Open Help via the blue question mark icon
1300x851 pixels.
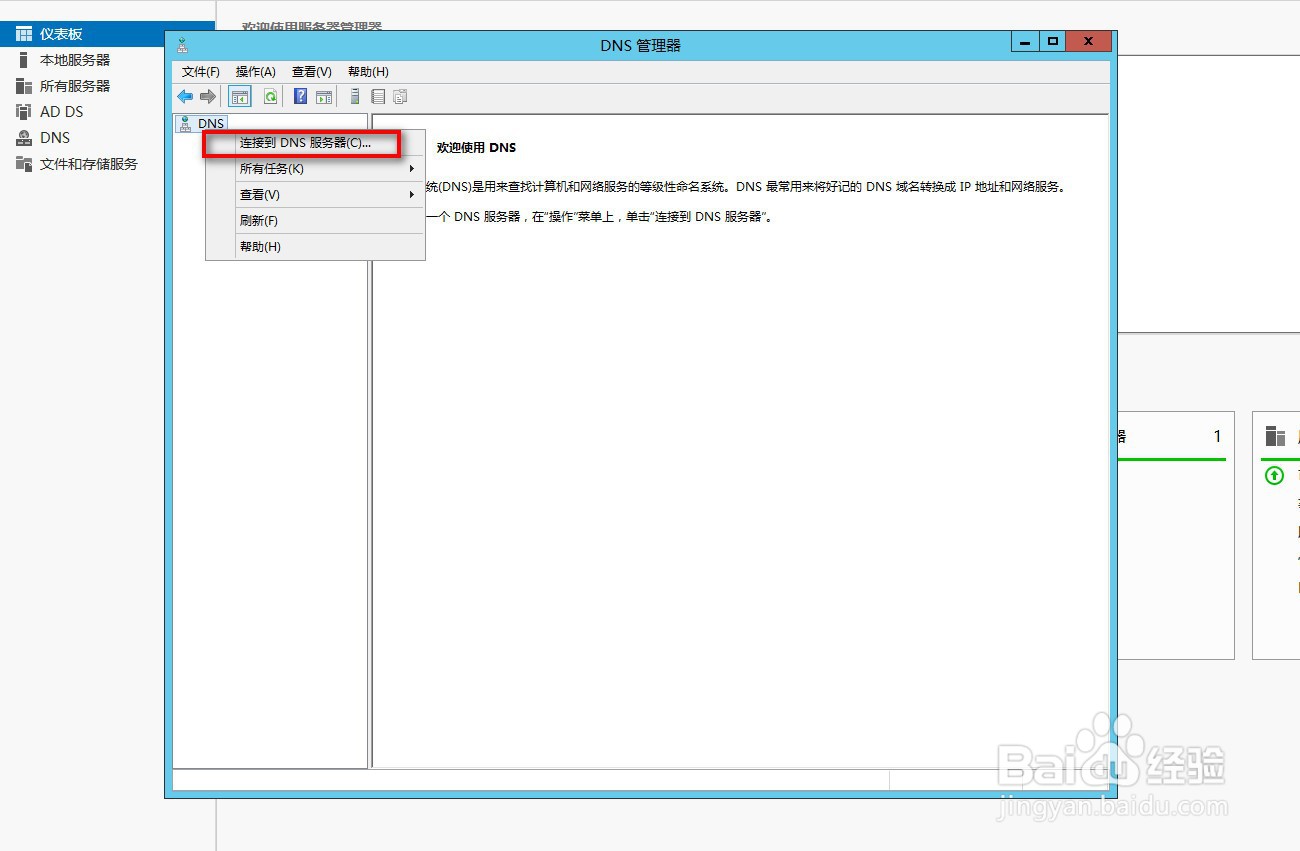[300, 97]
